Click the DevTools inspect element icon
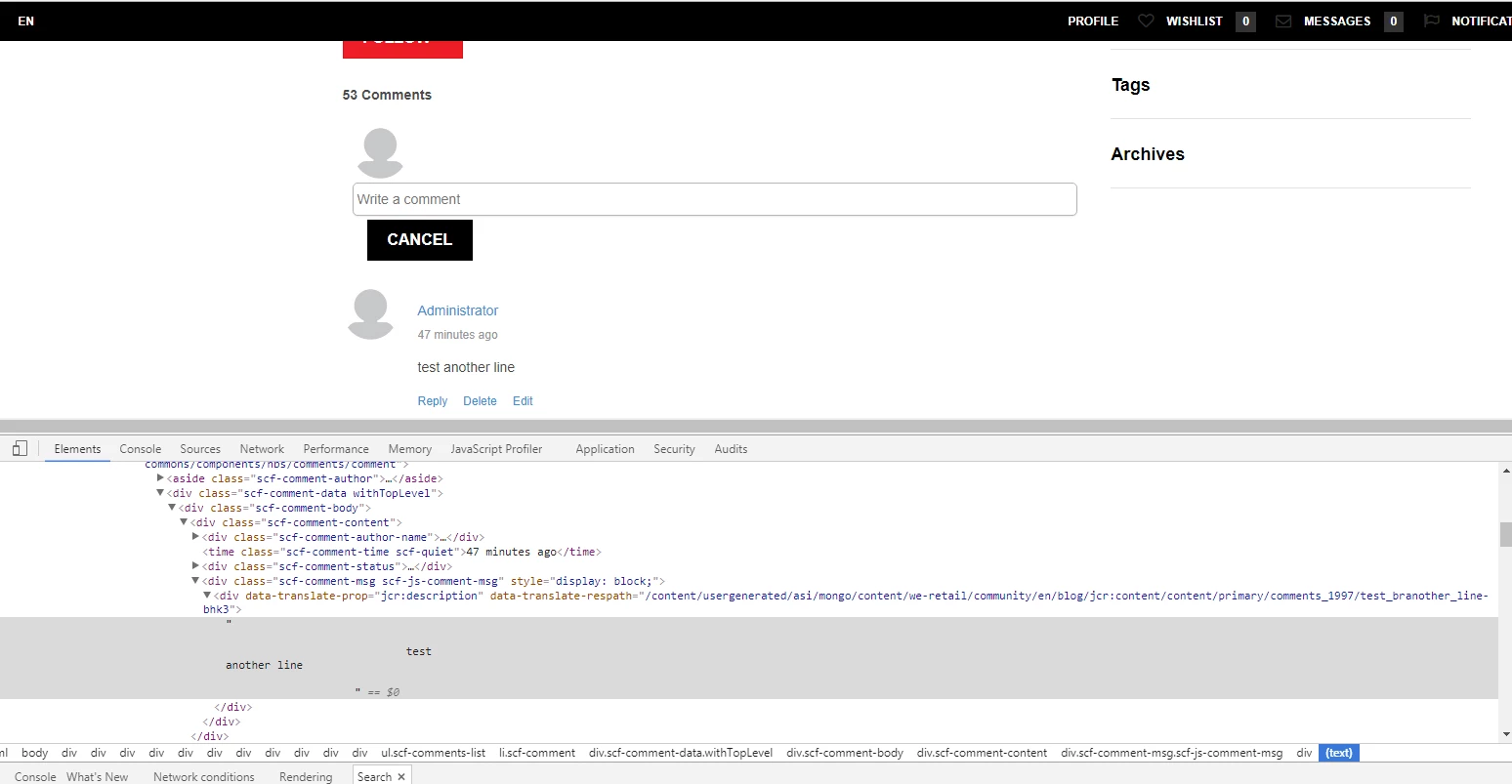Image resolution: width=1512 pixels, height=784 pixels. [x=20, y=449]
